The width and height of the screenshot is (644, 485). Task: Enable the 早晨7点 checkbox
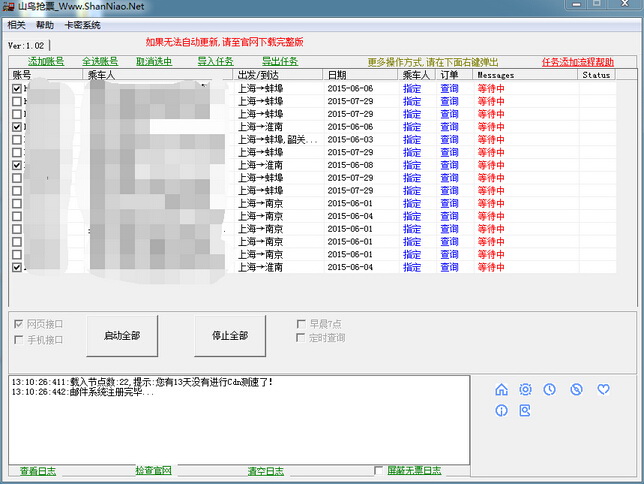(x=301, y=324)
